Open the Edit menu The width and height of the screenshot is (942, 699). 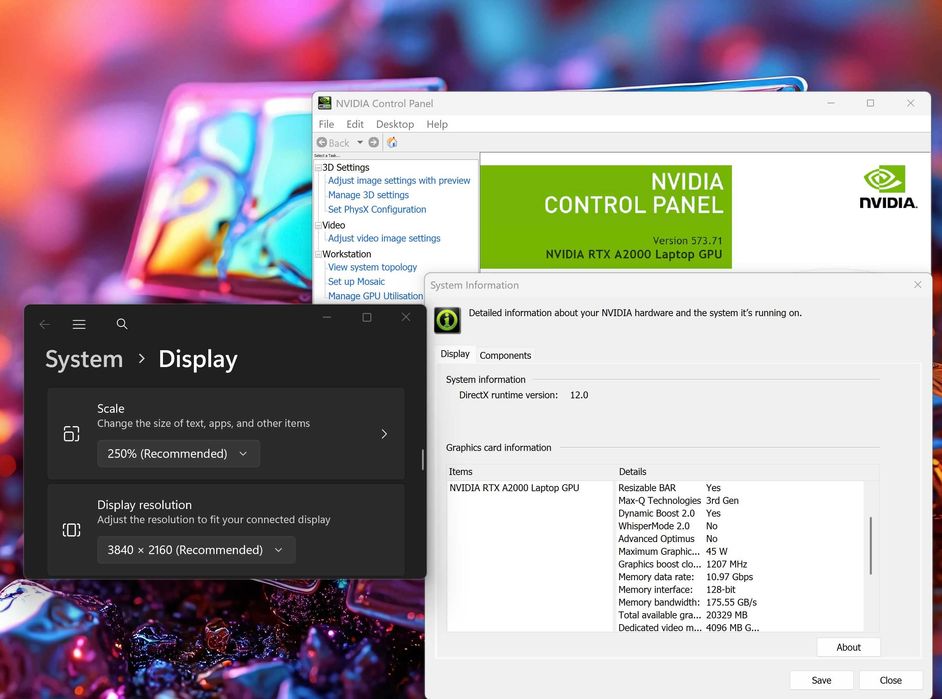[x=354, y=124]
